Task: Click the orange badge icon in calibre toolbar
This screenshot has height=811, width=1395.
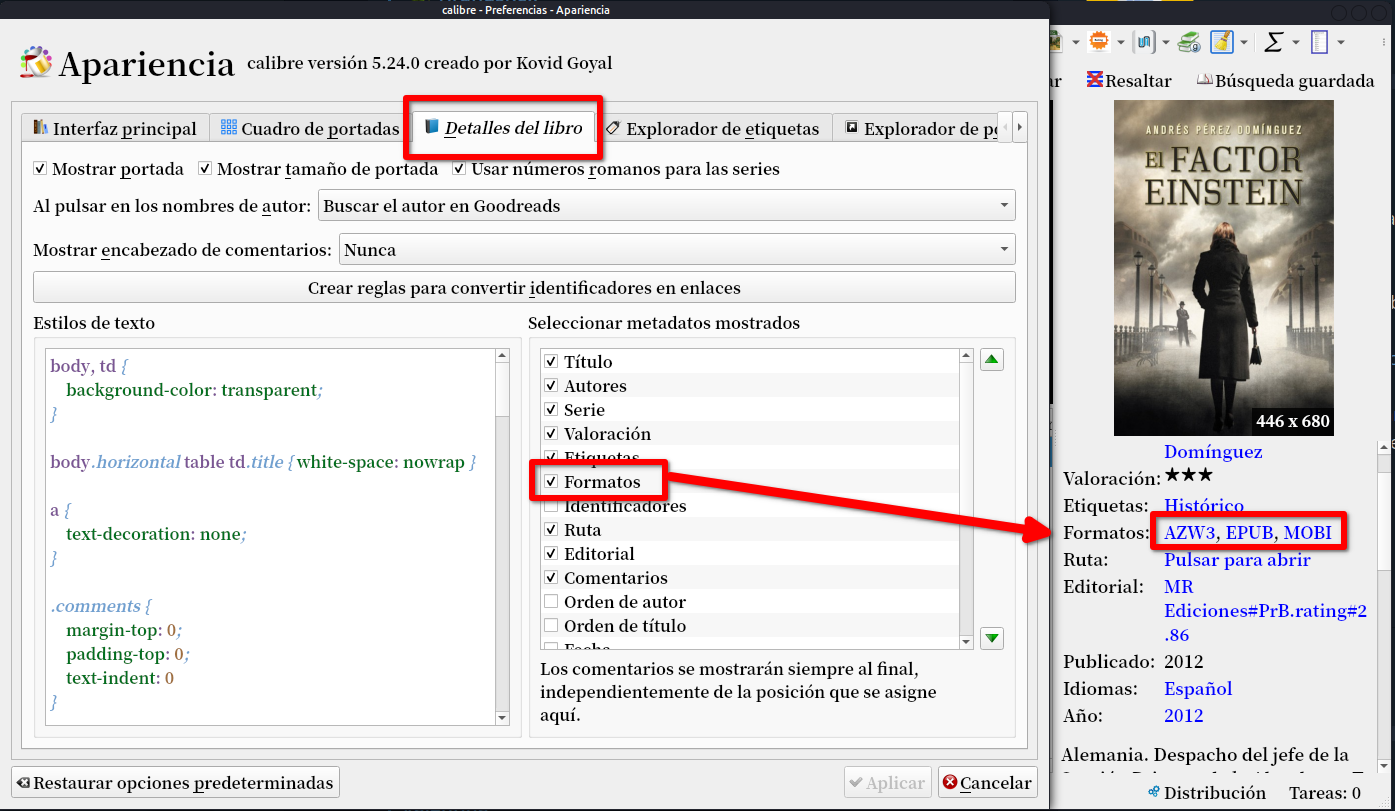Action: (1100, 42)
